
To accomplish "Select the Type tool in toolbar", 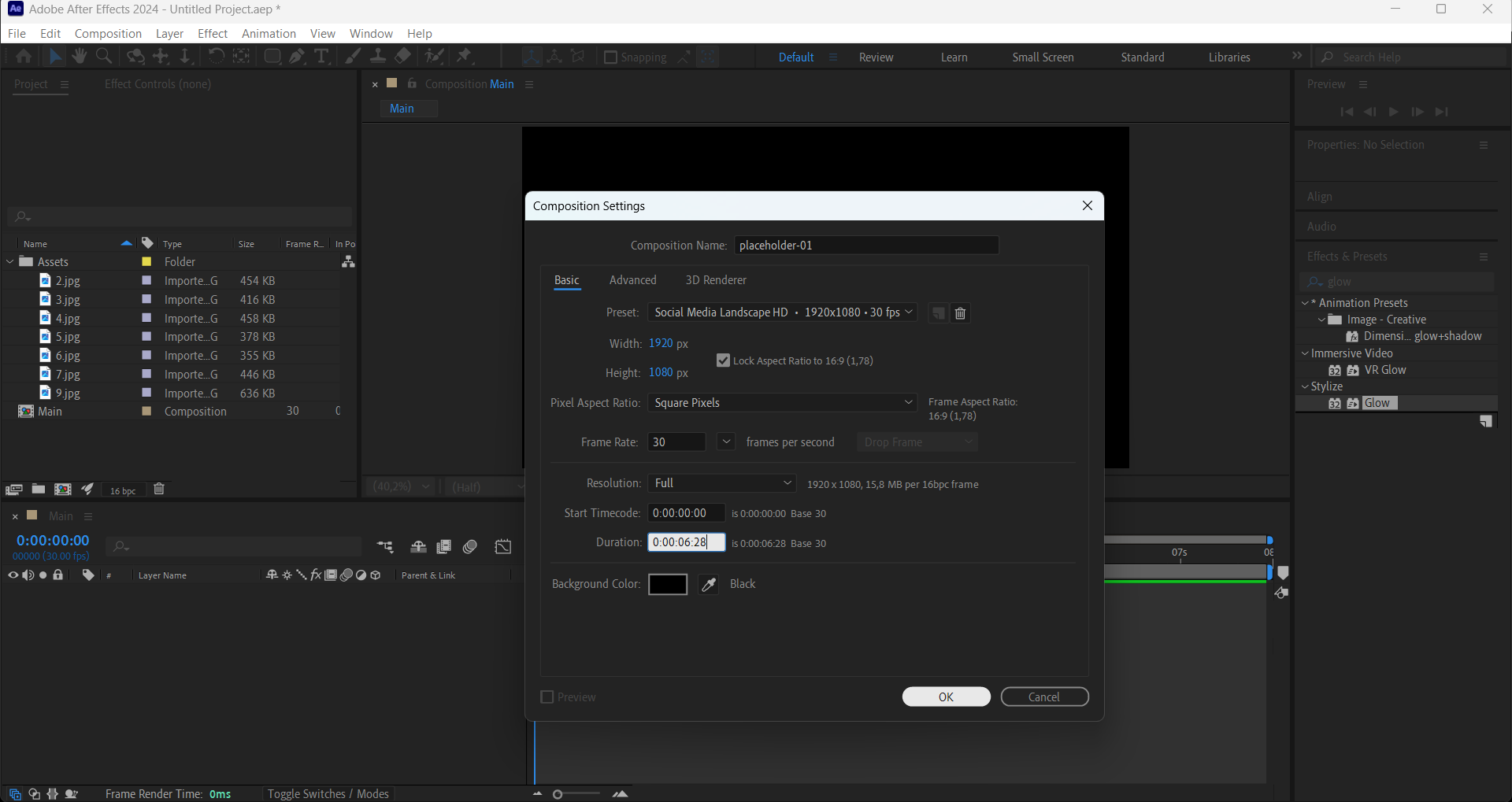I will click(321, 57).
